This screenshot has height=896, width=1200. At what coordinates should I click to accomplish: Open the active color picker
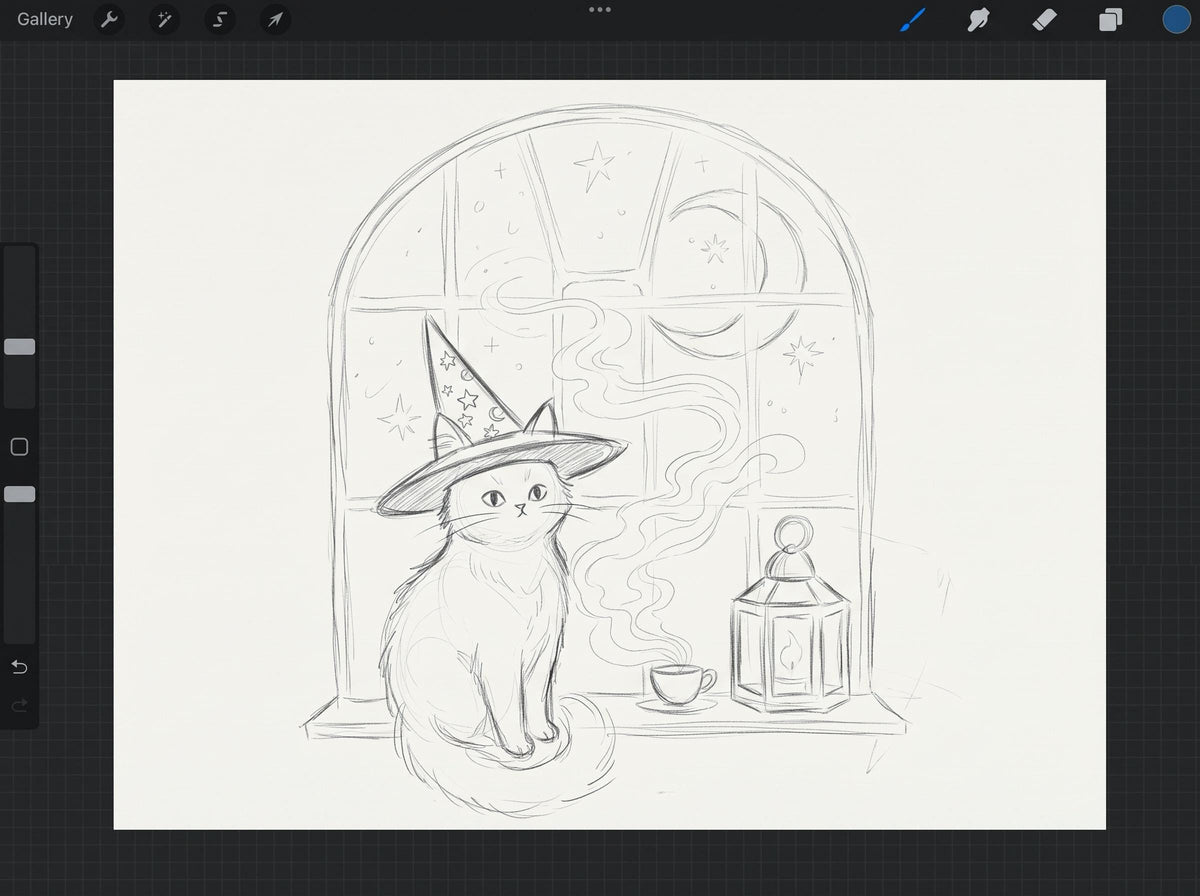click(1176, 19)
